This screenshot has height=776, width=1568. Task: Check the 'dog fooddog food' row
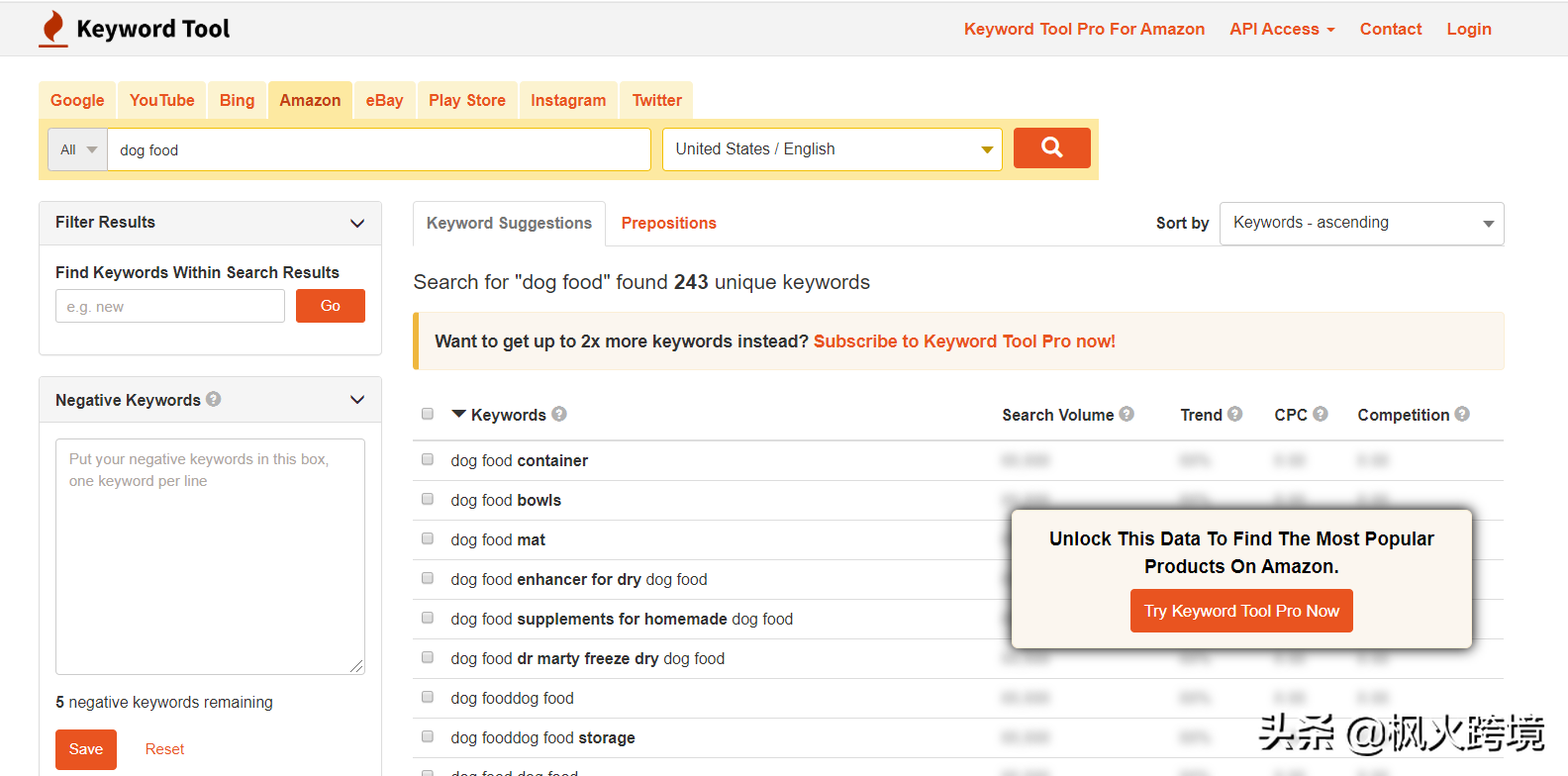tap(428, 697)
